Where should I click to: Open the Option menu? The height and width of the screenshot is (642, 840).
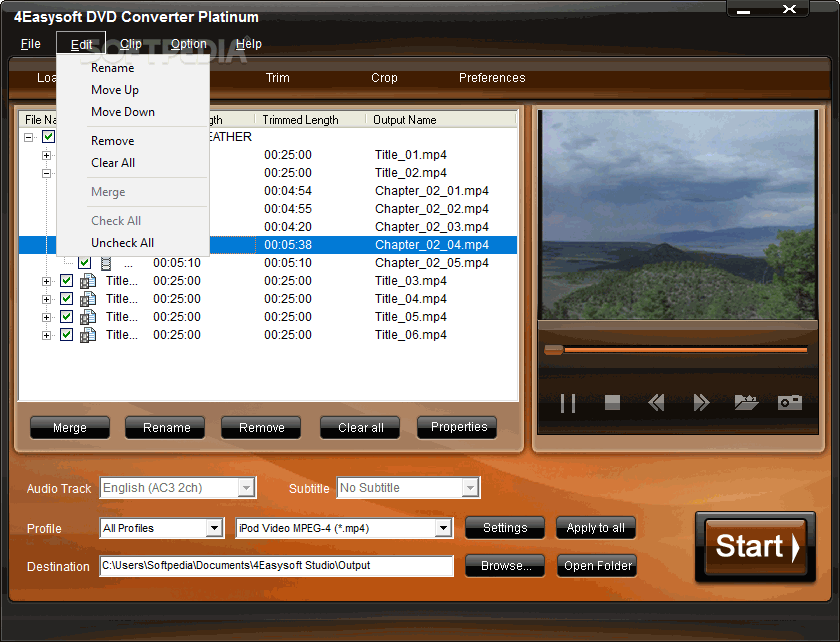189,44
